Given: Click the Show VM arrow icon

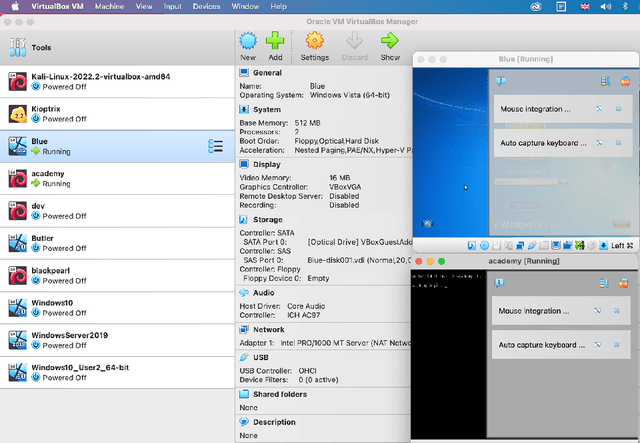Looking at the screenshot, I should coord(390,42).
